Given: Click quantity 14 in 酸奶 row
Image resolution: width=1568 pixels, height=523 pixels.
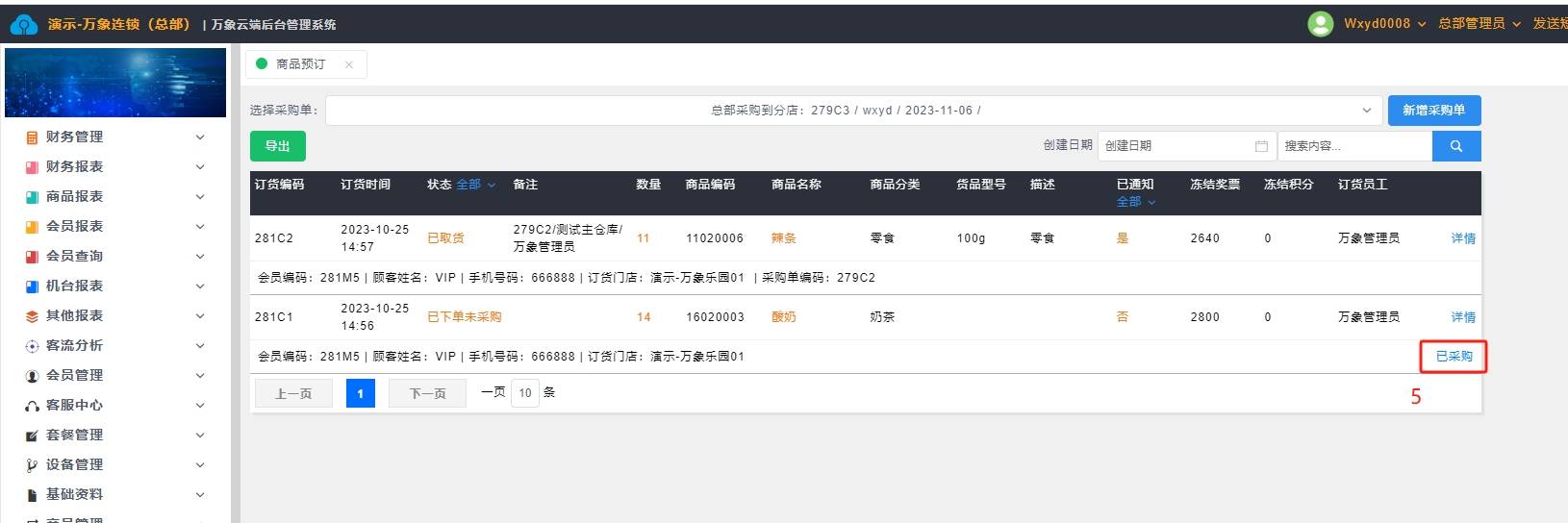Looking at the screenshot, I should (x=644, y=317).
